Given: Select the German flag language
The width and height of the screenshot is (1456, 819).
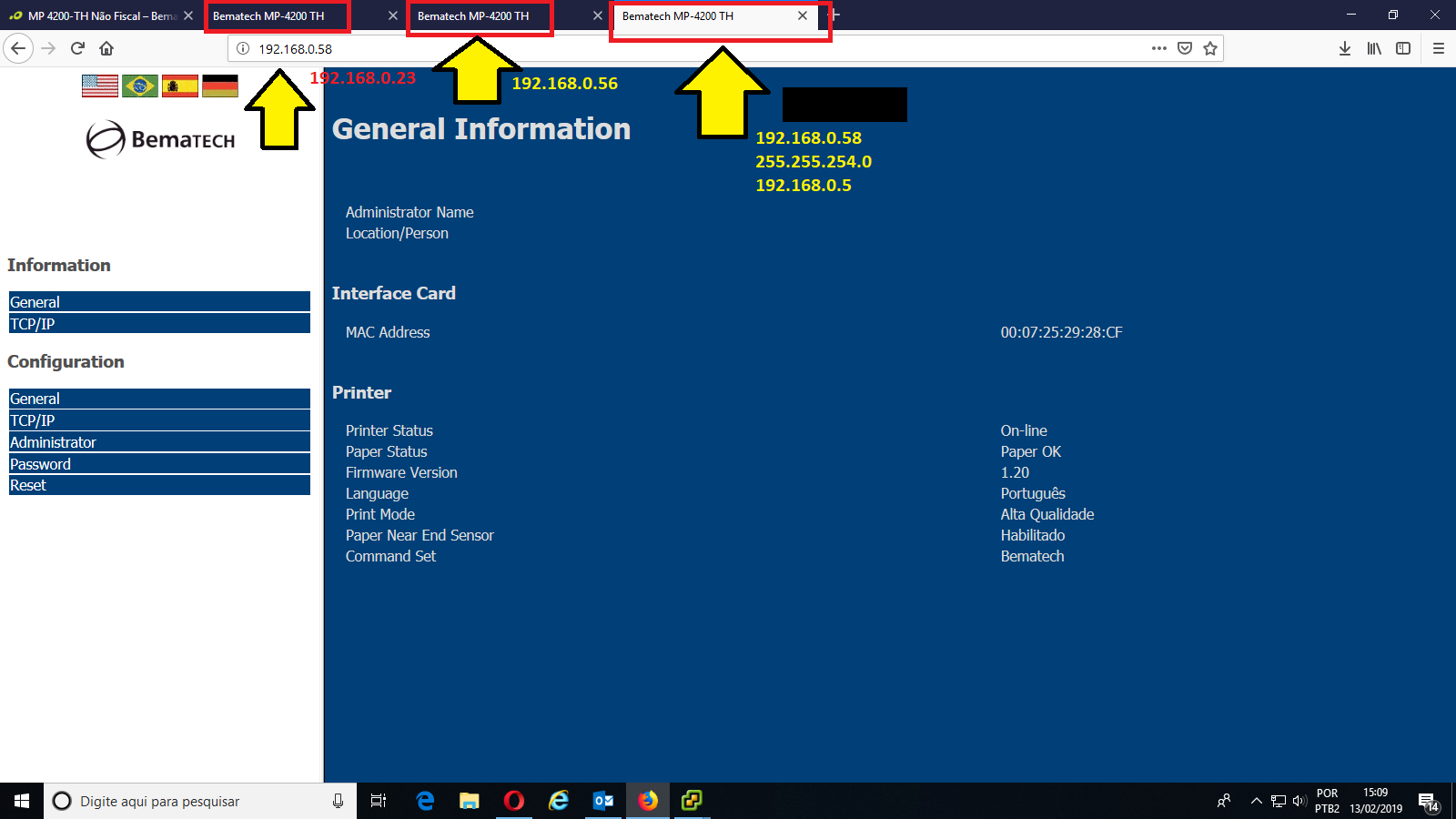Looking at the screenshot, I should [x=220, y=86].
